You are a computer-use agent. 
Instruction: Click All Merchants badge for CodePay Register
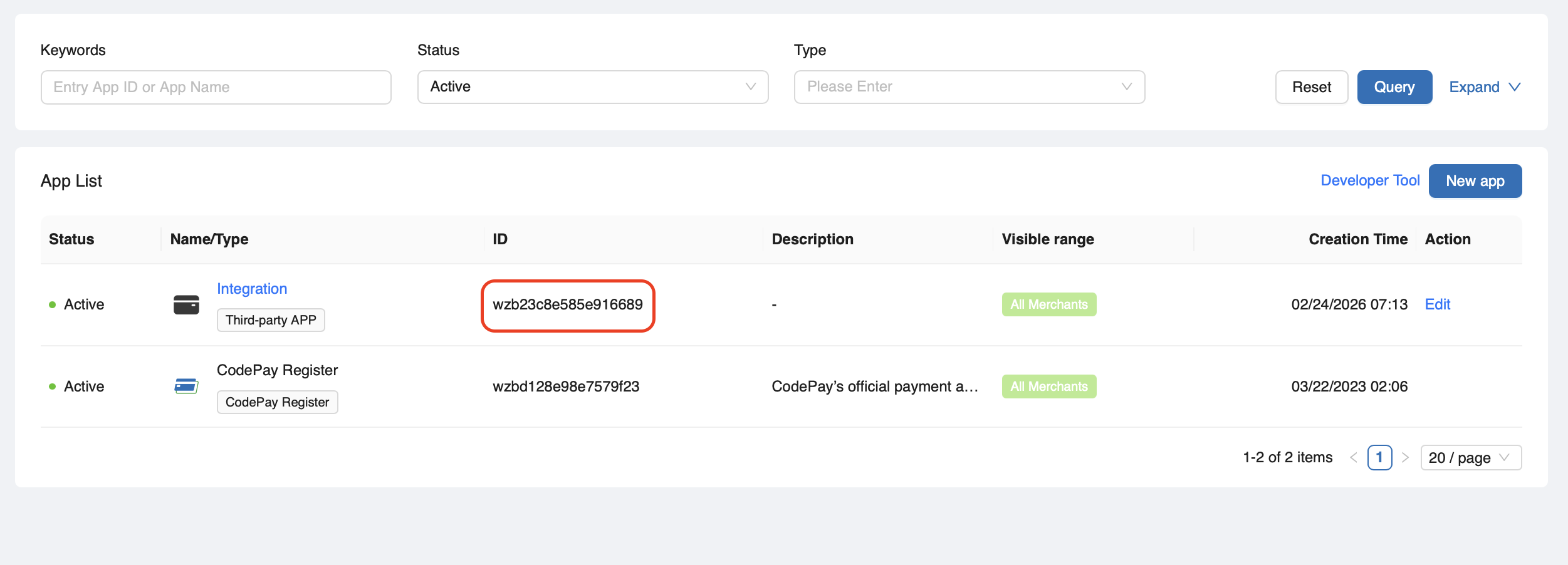tap(1048, 386)
